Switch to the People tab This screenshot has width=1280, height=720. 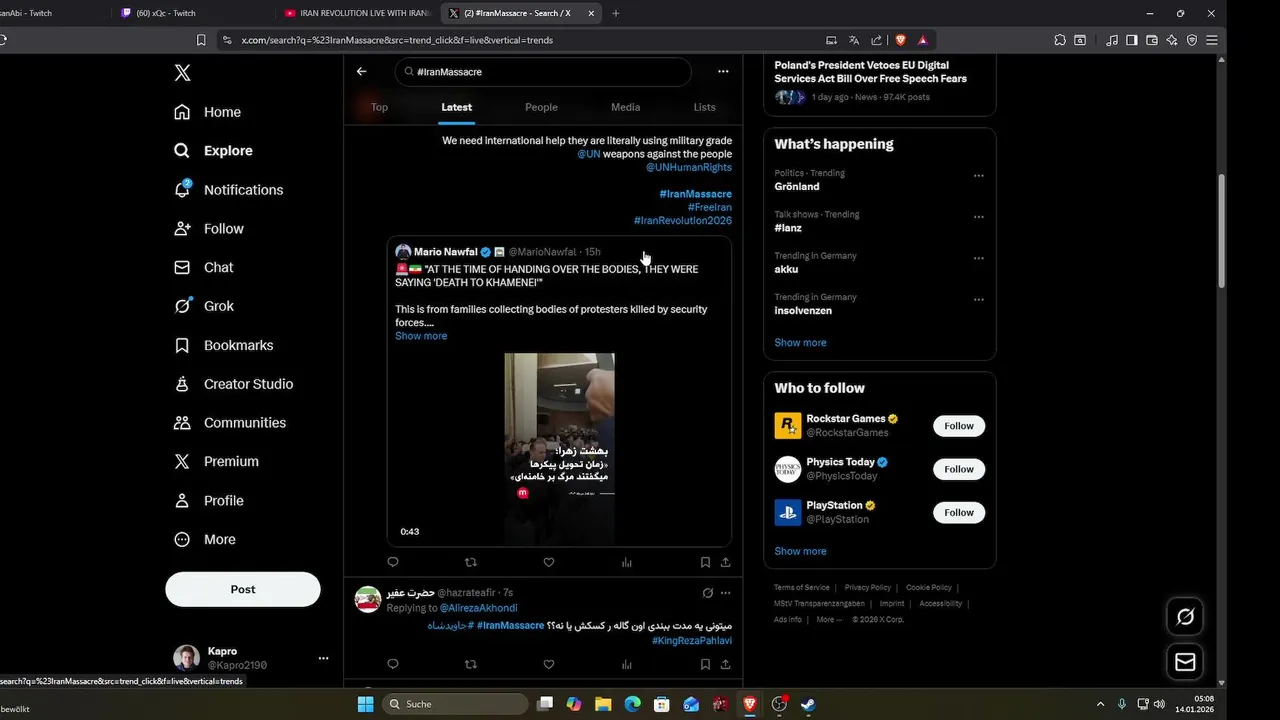click(541, 107)
